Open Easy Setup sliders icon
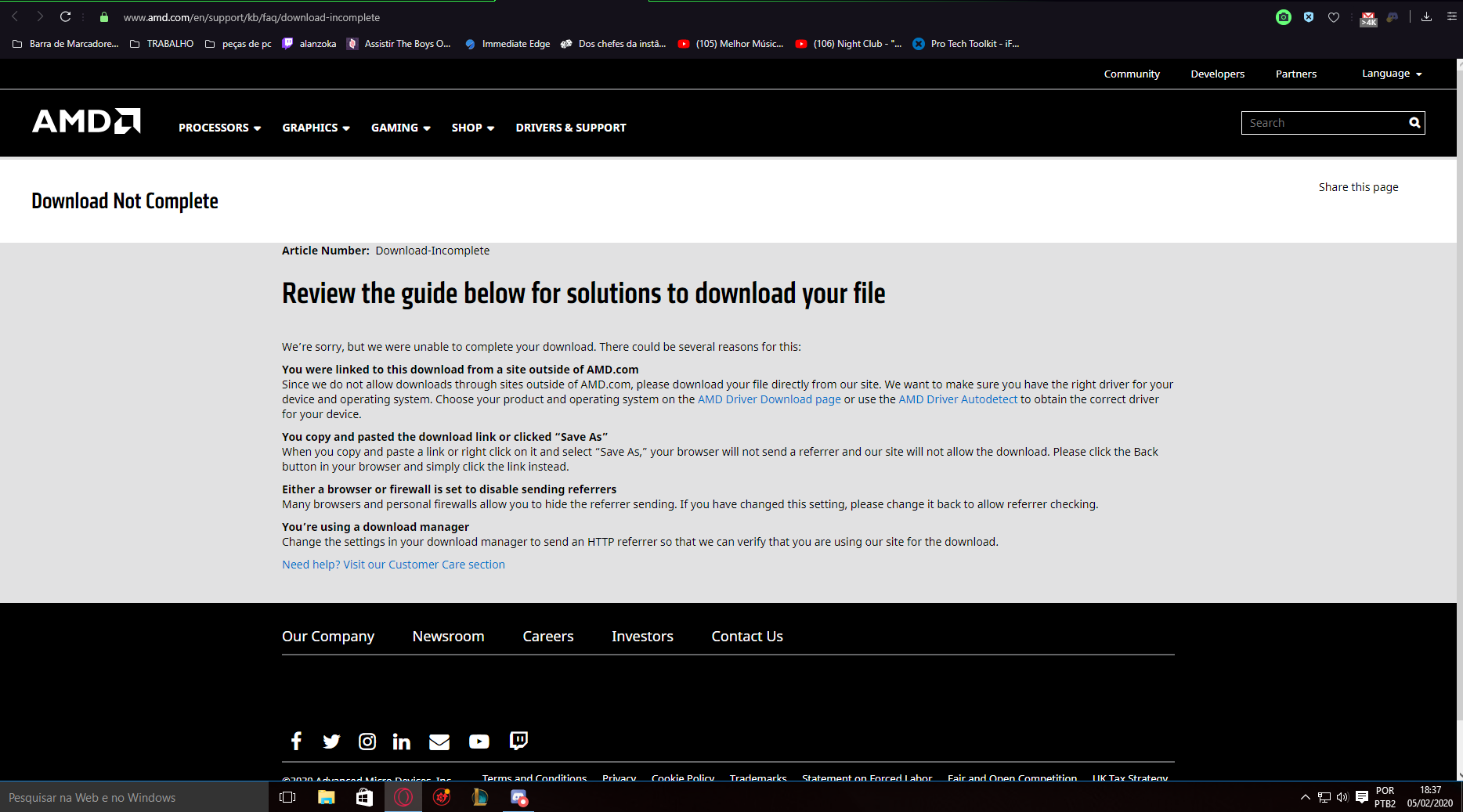Screen dimensions: 1463x812 point(1451,16)
